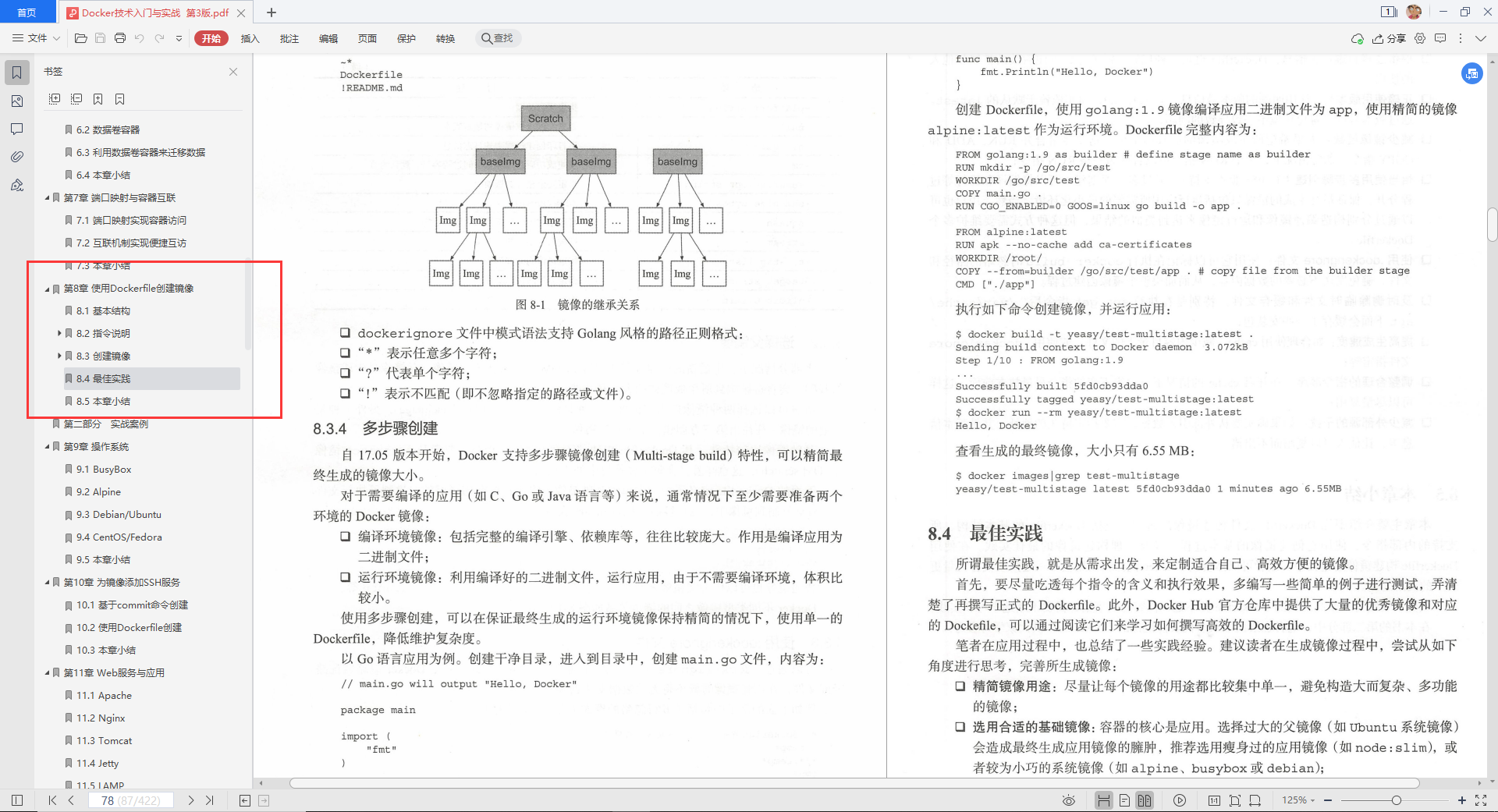This screenshot has height=812, width=1498.
Task: Collapse 第9章 操作系统 tree node
Action: (47, 447)
